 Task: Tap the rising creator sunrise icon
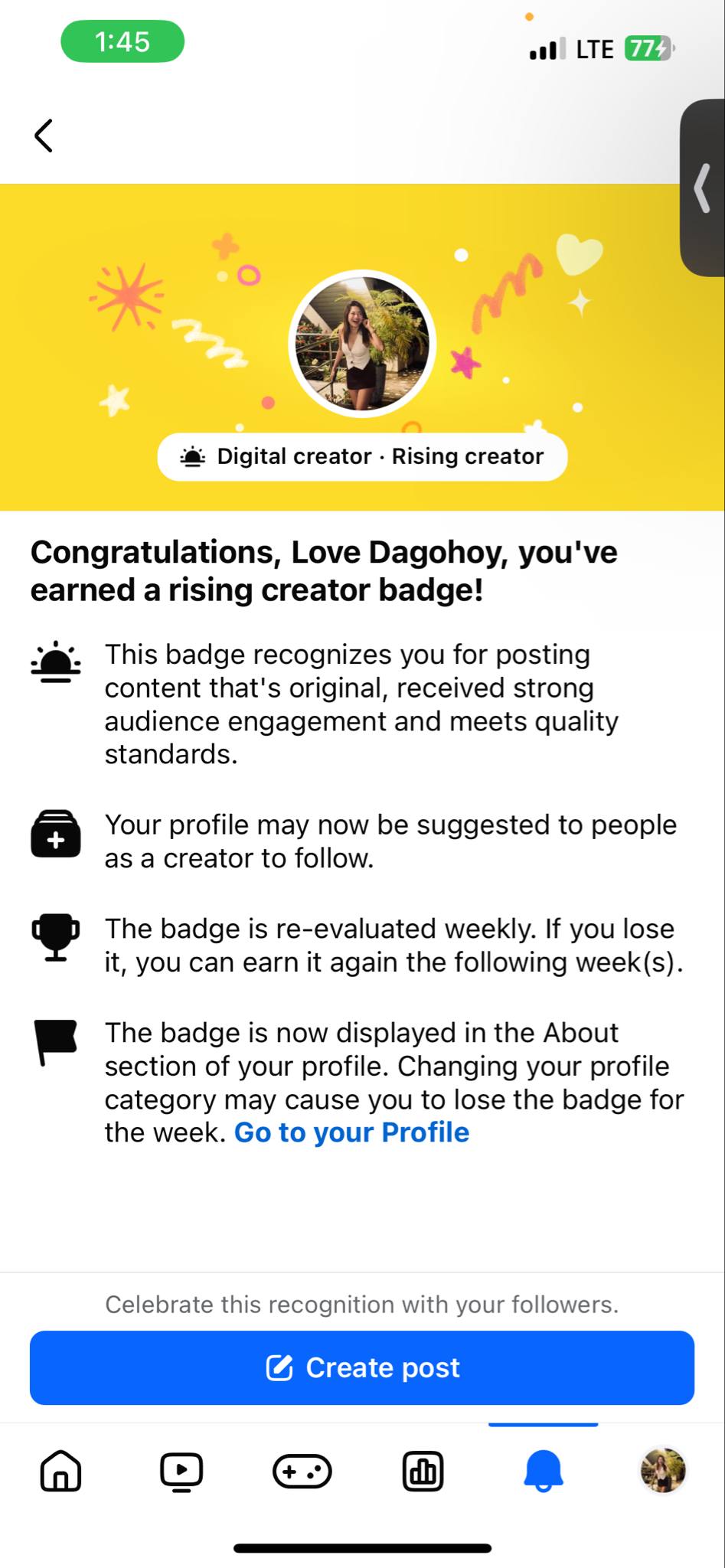pyautogui.click(x=56, y=661)
